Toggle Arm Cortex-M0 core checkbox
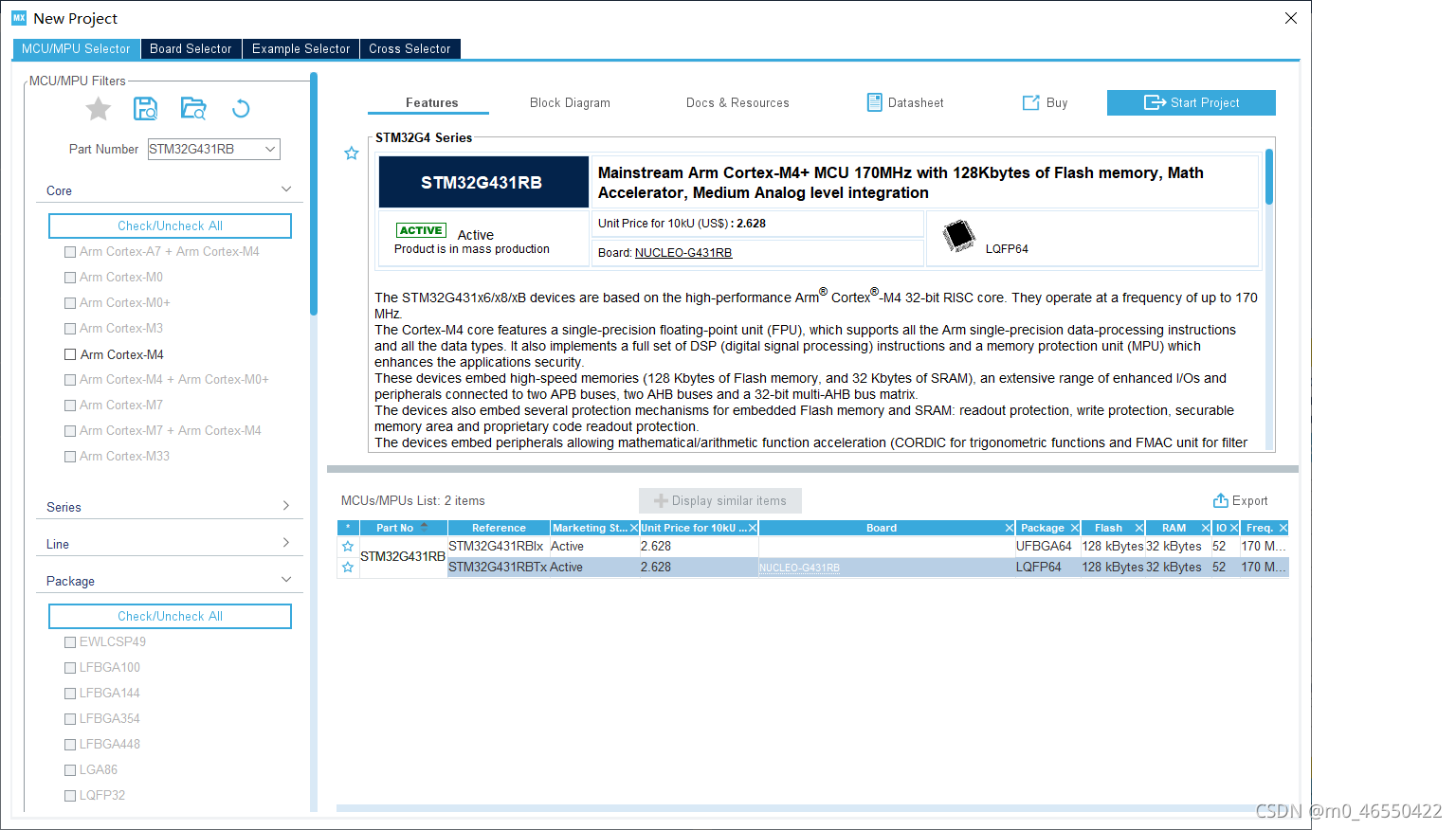Viewport: 1456px width, 830px height. (x=70, y=278)
